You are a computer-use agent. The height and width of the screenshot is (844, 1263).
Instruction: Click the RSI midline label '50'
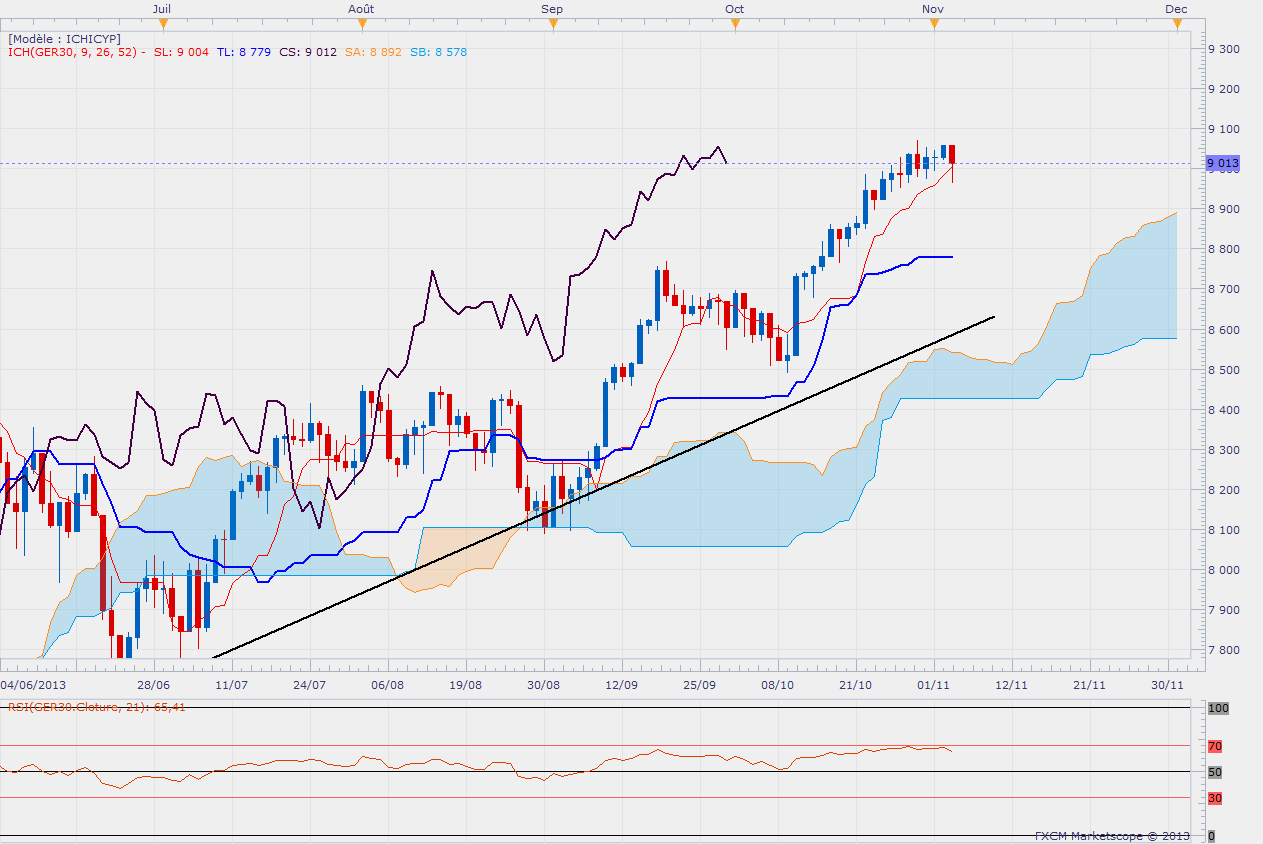[x=1215, y=772]
